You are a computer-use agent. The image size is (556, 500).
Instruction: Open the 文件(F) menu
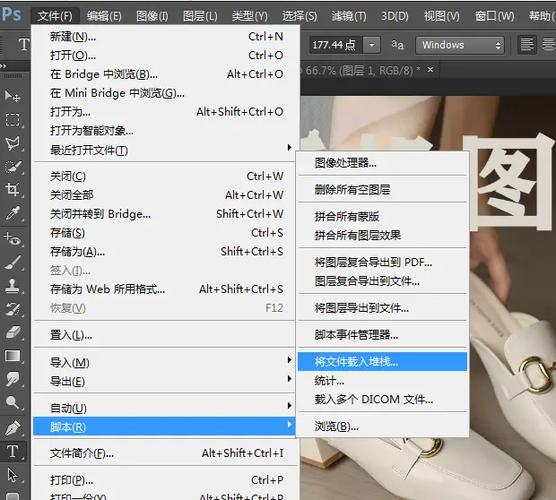coord(55,16)
